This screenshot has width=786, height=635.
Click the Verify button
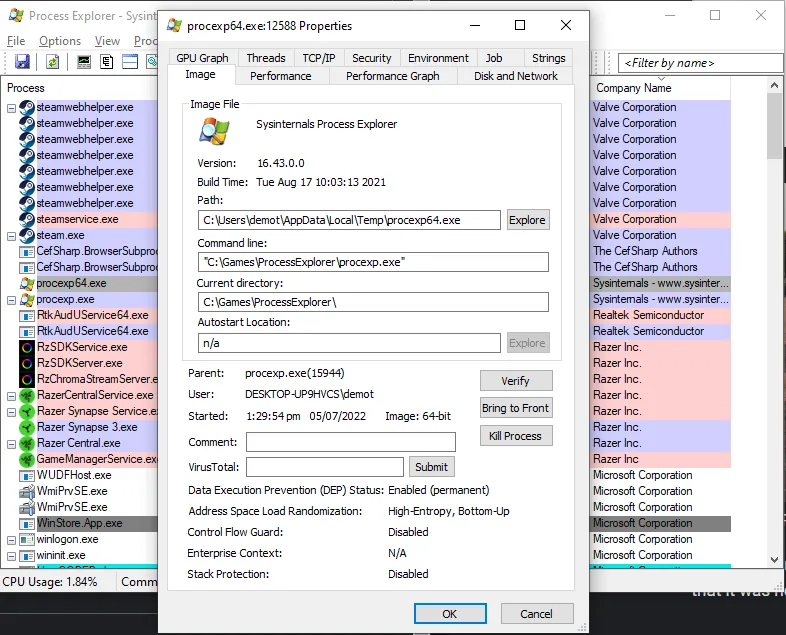516,381
